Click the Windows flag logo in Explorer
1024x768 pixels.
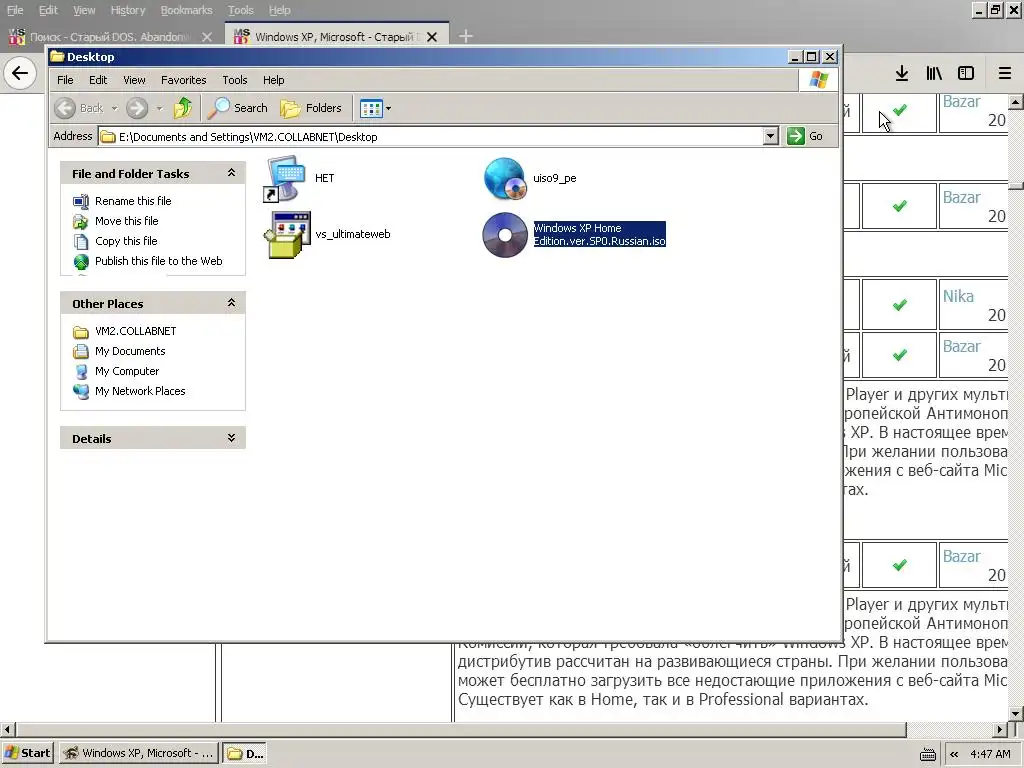(818, 80)
